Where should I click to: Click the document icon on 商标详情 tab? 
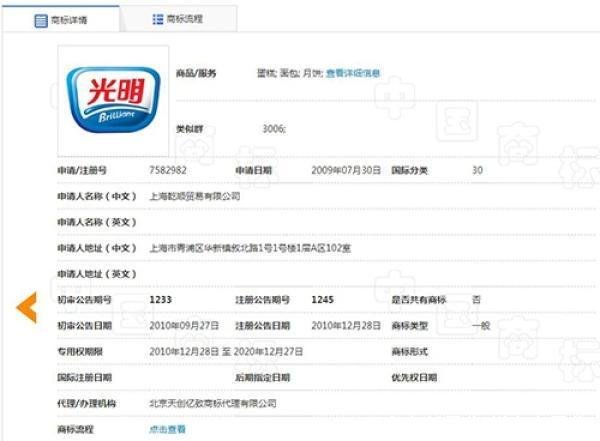point(42,20)
